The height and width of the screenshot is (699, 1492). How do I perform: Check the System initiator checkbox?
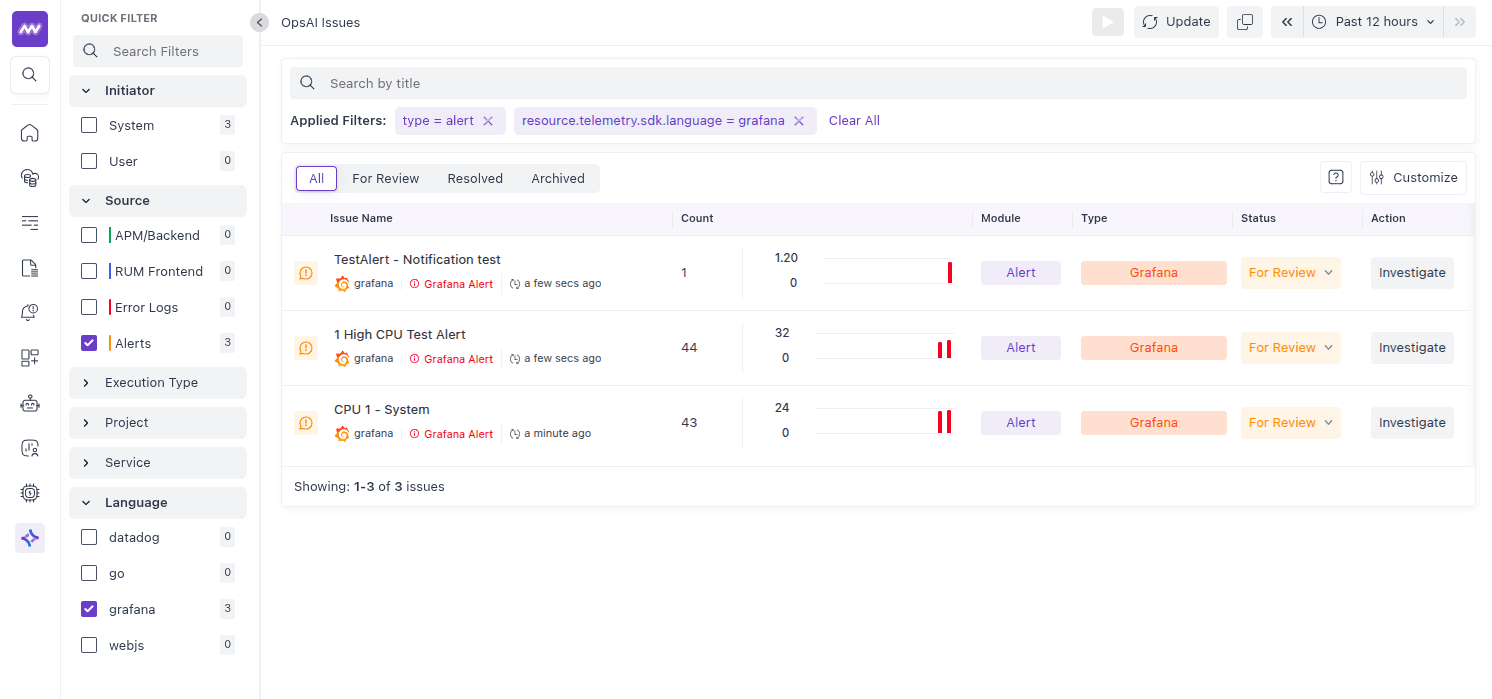point(89,125)
